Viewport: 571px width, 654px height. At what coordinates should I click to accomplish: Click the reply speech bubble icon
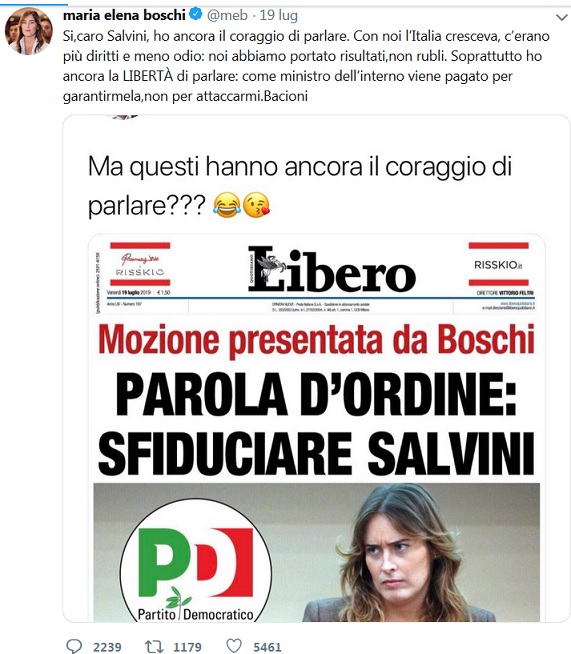click(x=74, y=646)
